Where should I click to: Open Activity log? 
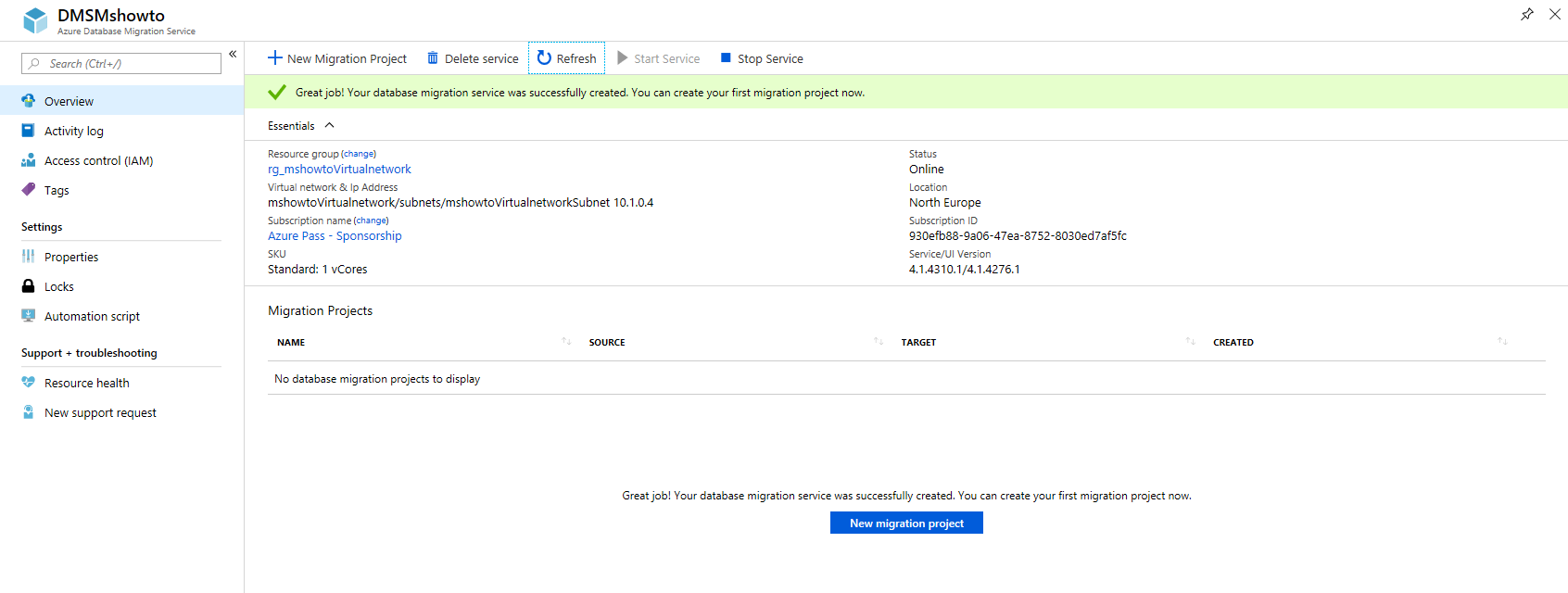click(74, 131)
